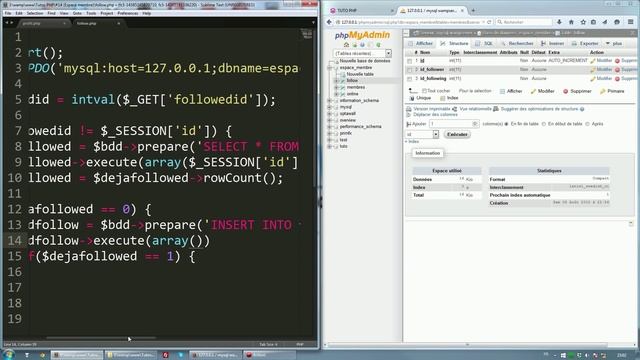This screenshot has width=640, height=360.
Task: Click Sublime tab-navigation right arrow
Action: point(11,23)
